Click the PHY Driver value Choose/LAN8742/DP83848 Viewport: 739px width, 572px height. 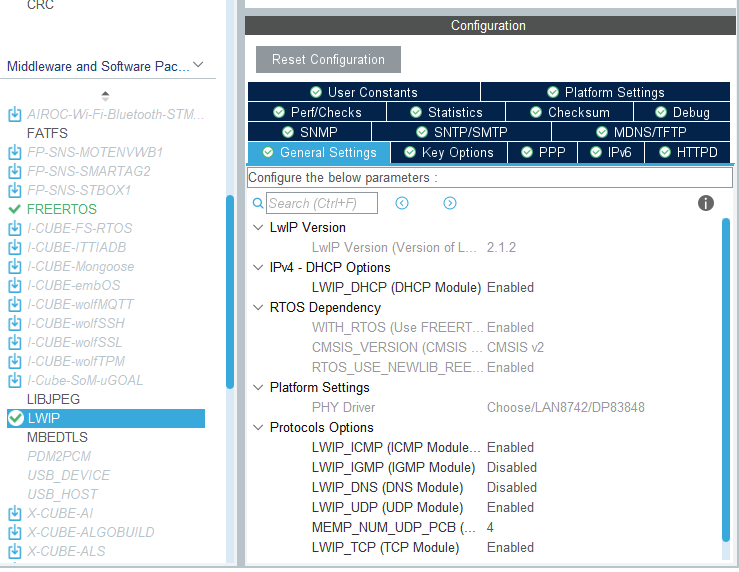pyautogui.click(x=566, y=407)
